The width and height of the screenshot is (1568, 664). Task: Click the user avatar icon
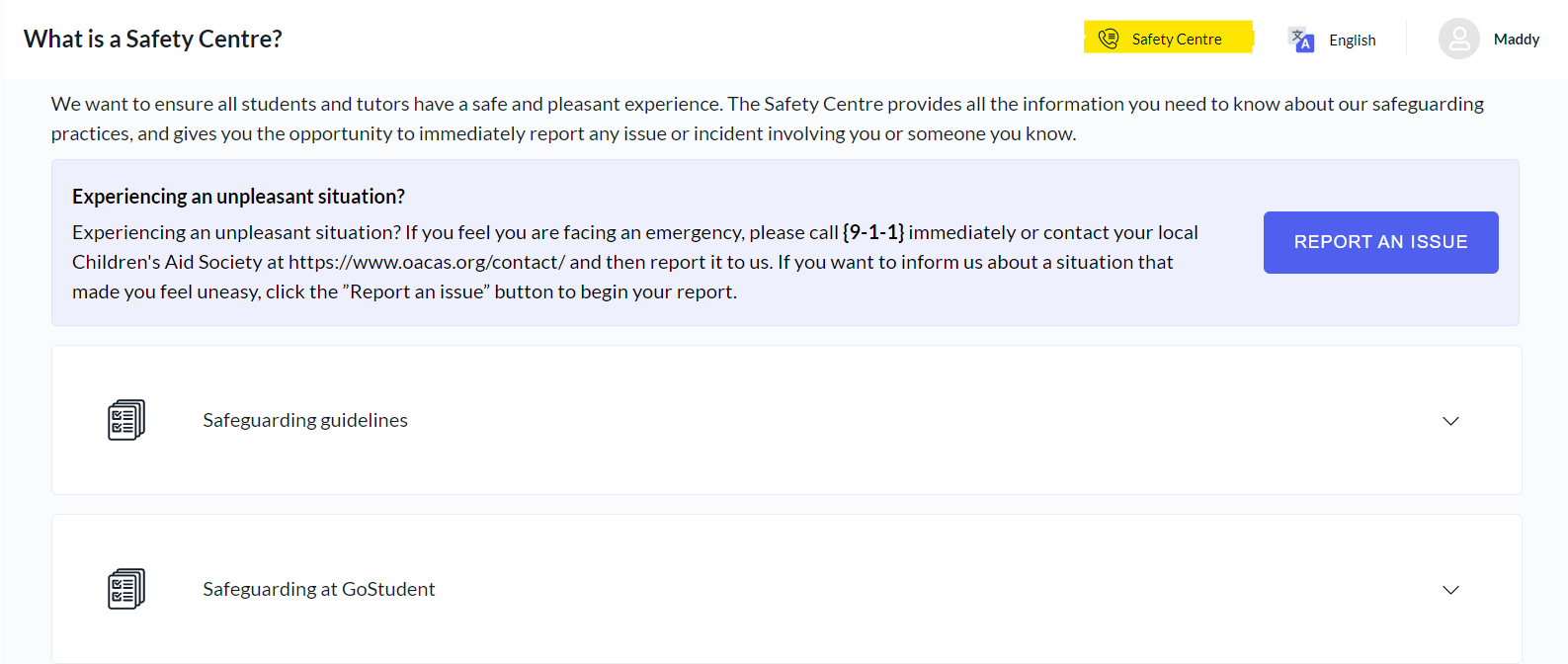coord(1458,40)
